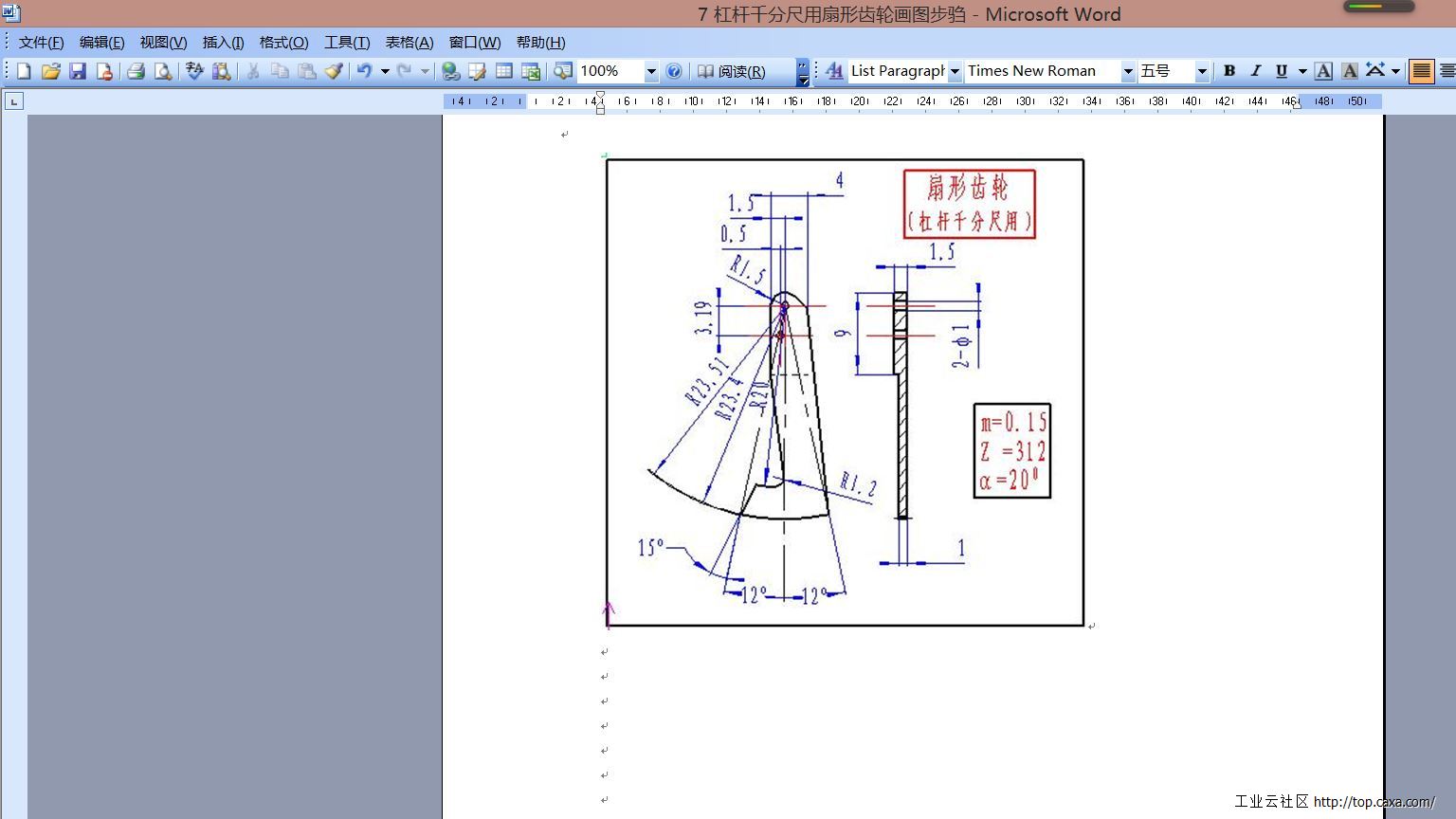The width and height of the screenshot is (1456, 819).
Task: Toggle bold formatting
Action: tap(1229, 71)
